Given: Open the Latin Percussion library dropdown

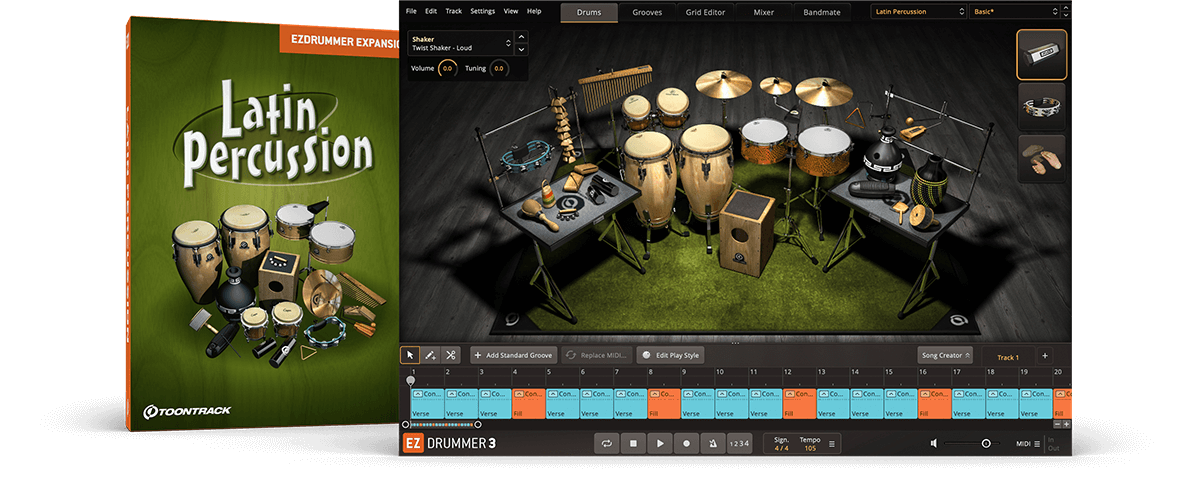Looking at the screenshot, I should [916, 12].
